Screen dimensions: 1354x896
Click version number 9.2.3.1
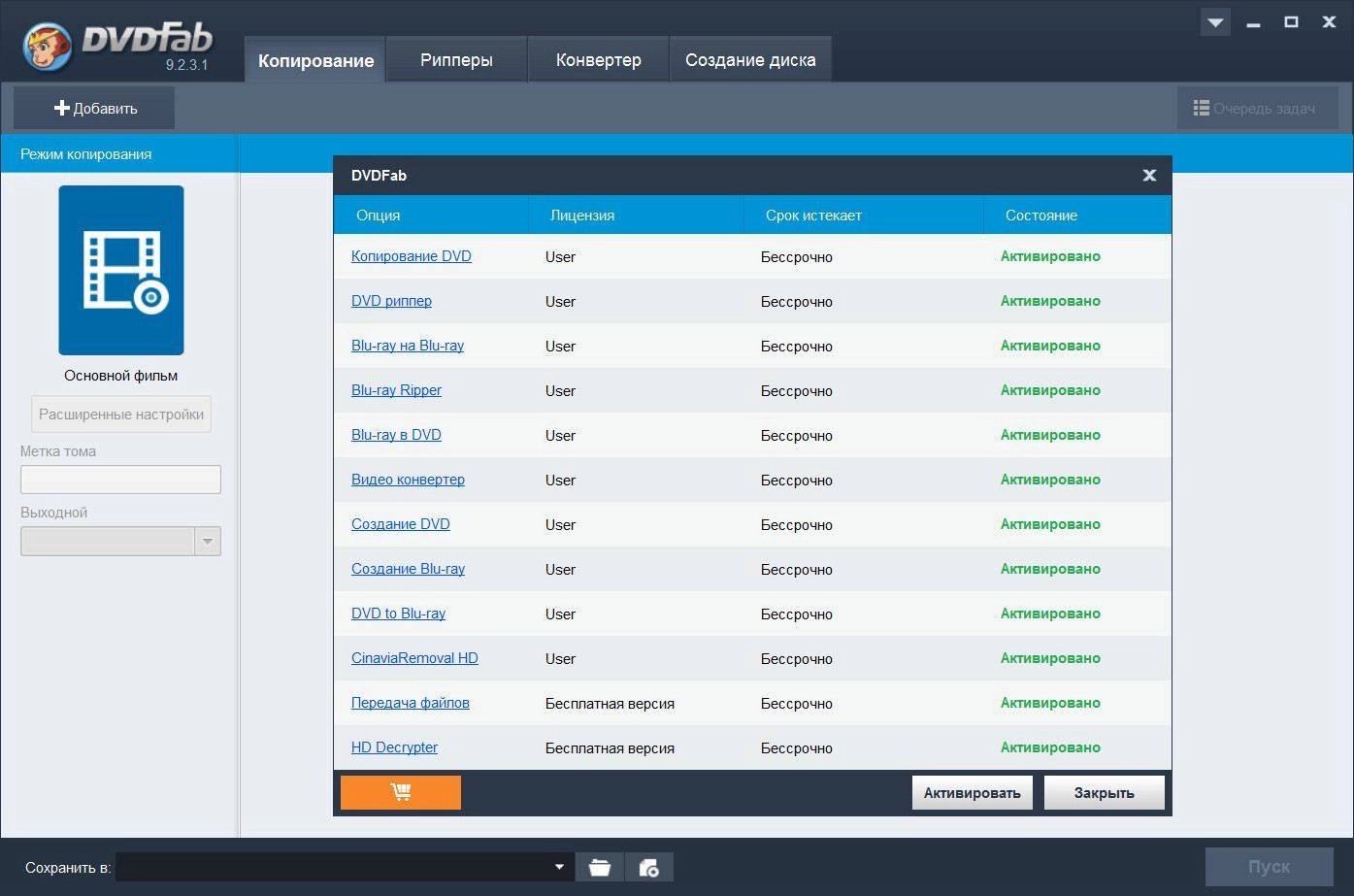pyautogui.click(x=186, y=65)
